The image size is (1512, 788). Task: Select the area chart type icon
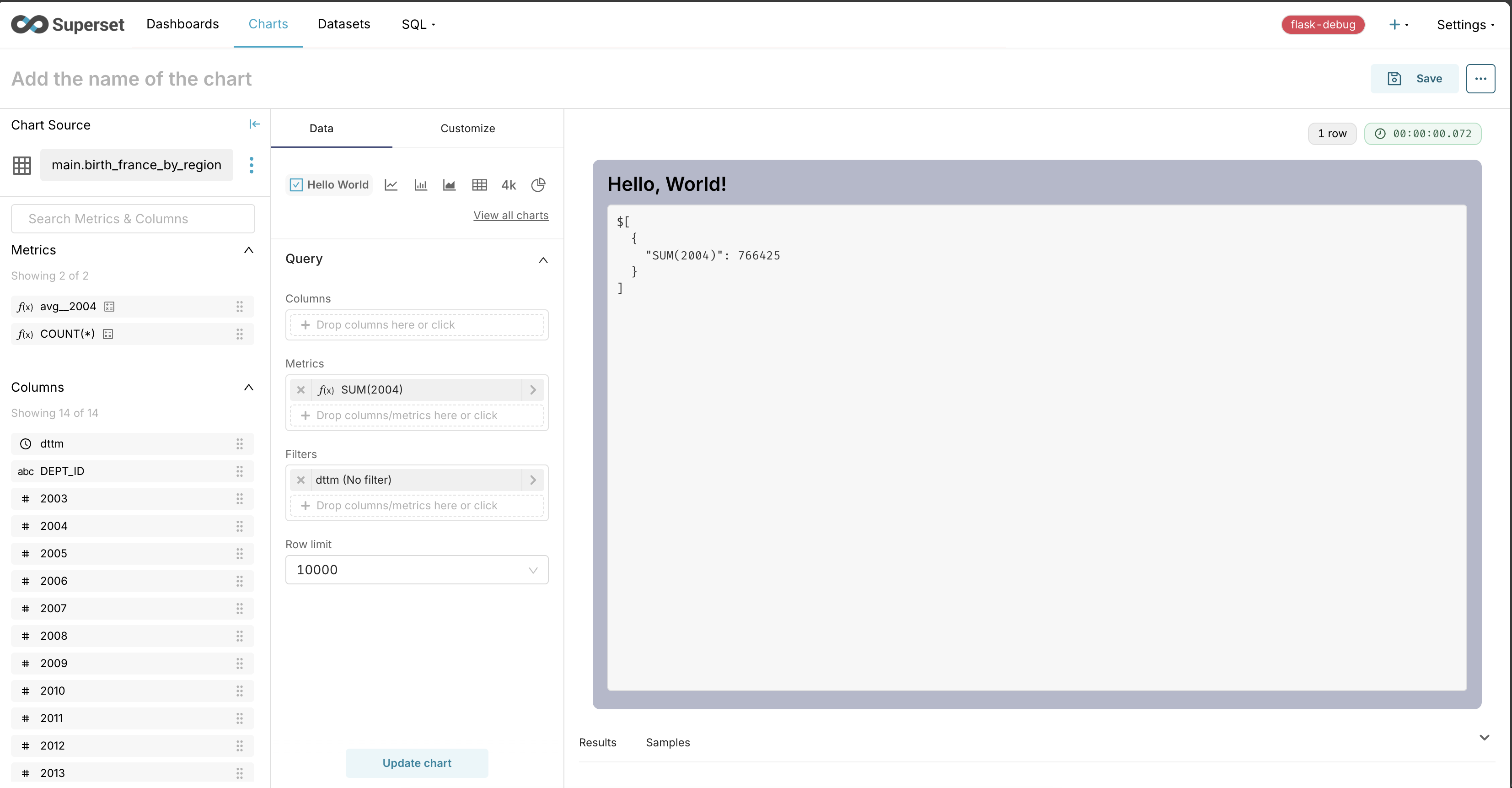[449, 185]
